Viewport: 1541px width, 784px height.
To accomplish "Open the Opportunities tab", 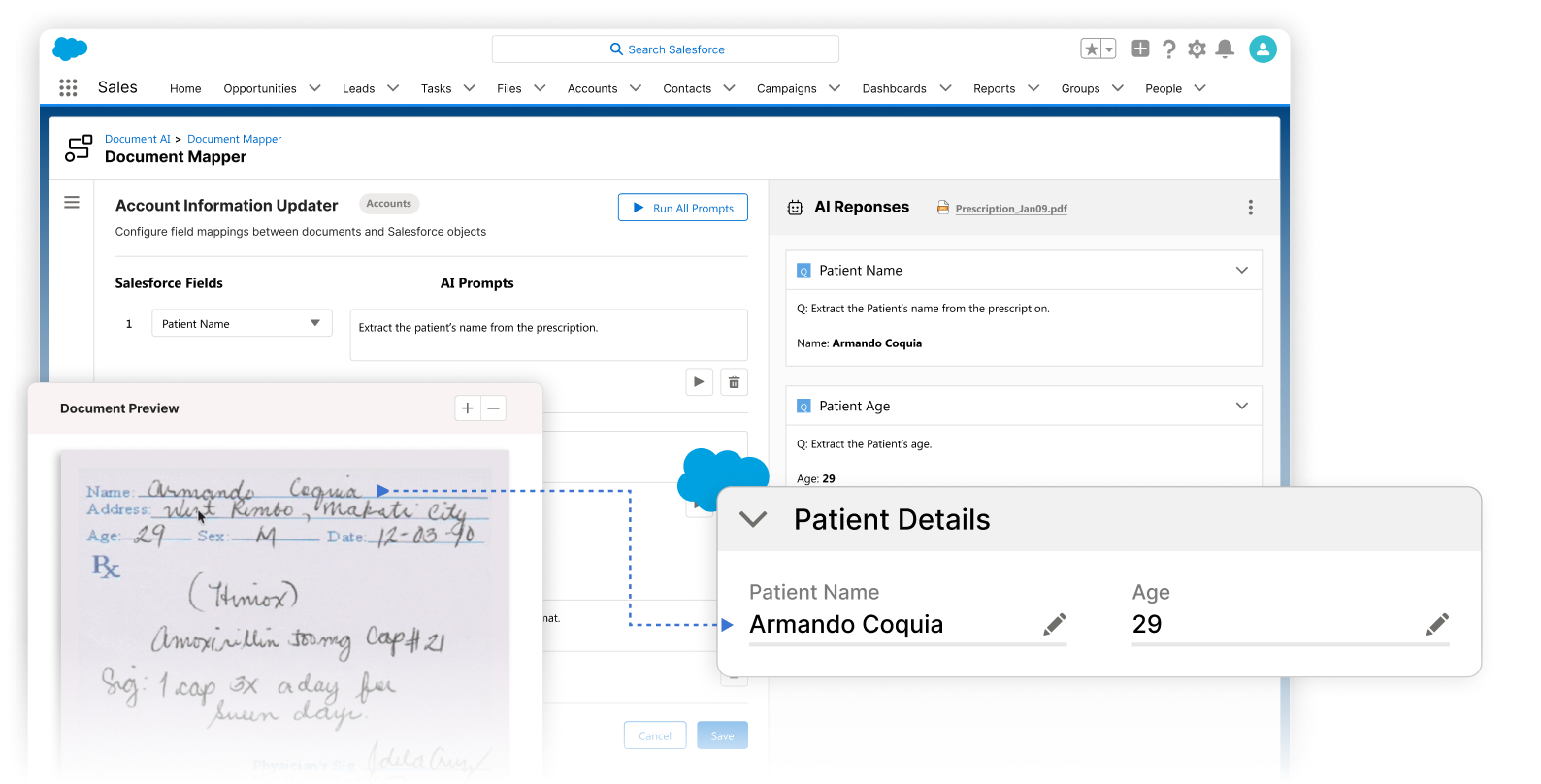I will 260,88.
